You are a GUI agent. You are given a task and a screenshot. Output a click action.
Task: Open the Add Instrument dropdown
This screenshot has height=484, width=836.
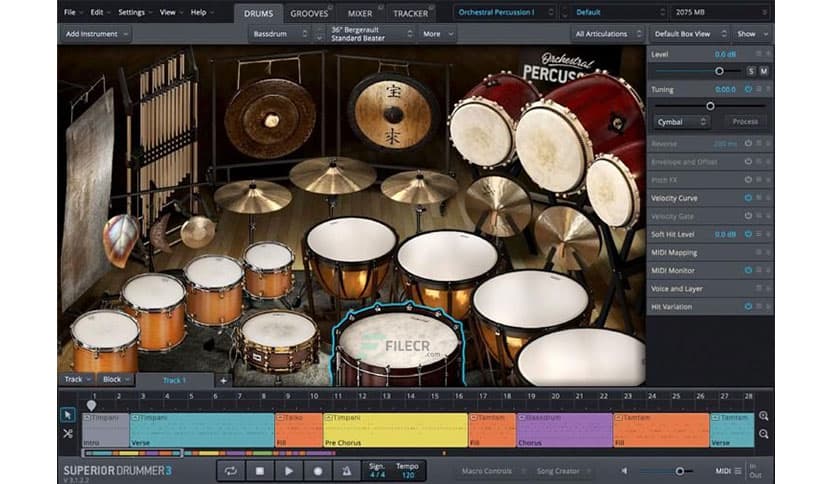tap(97, 34)
